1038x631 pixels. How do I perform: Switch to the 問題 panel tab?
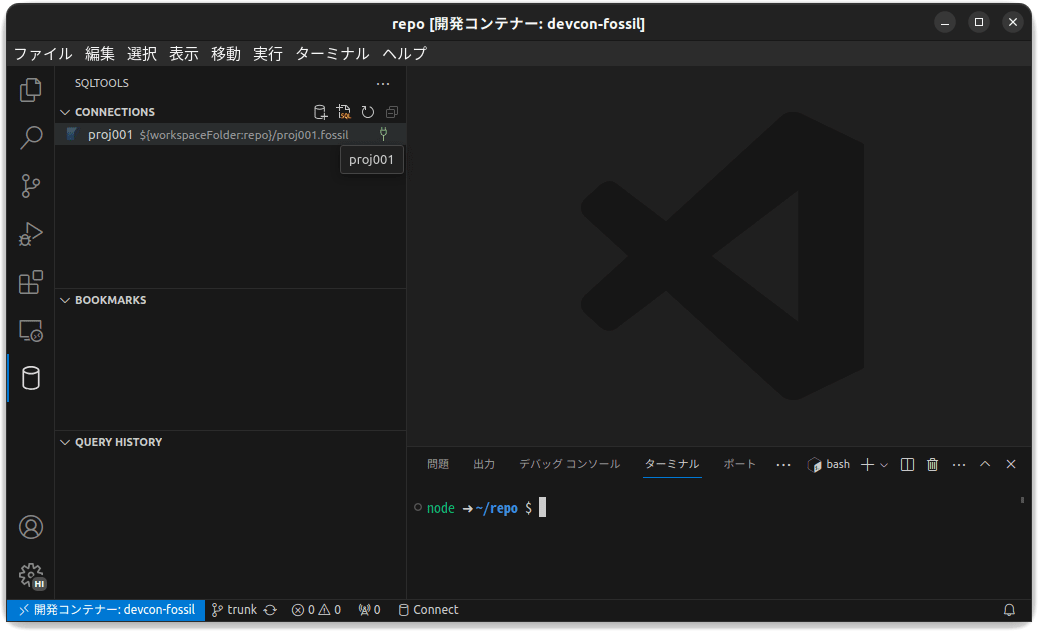[x=438, y=464]
